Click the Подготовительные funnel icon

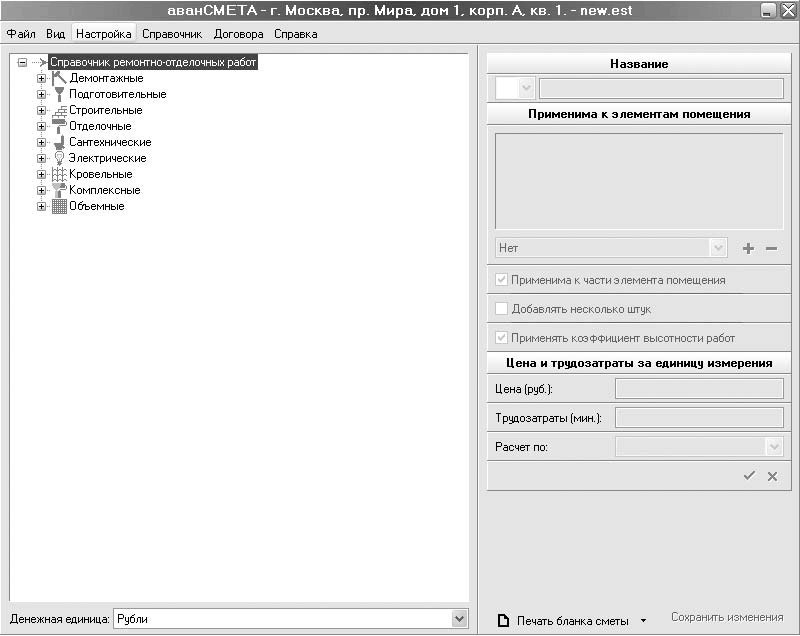(x=59, y=94)
